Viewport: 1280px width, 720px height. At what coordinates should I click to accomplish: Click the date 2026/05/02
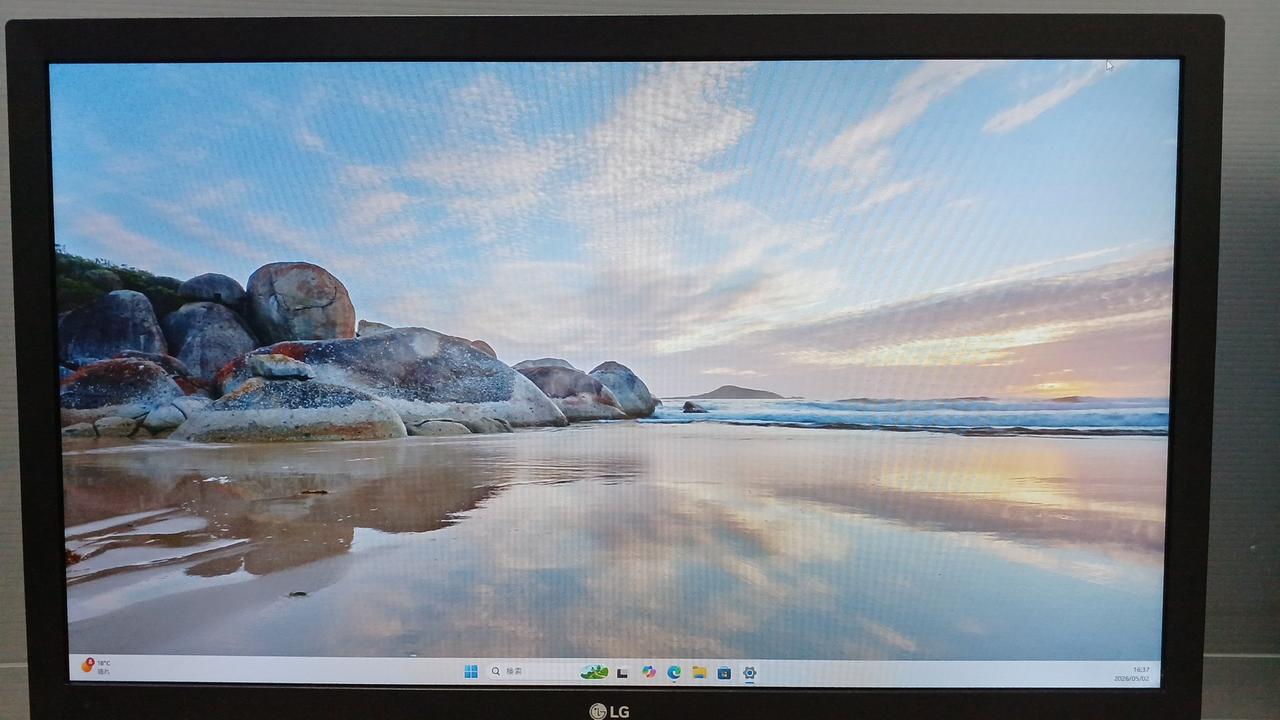click(1132, 678)
